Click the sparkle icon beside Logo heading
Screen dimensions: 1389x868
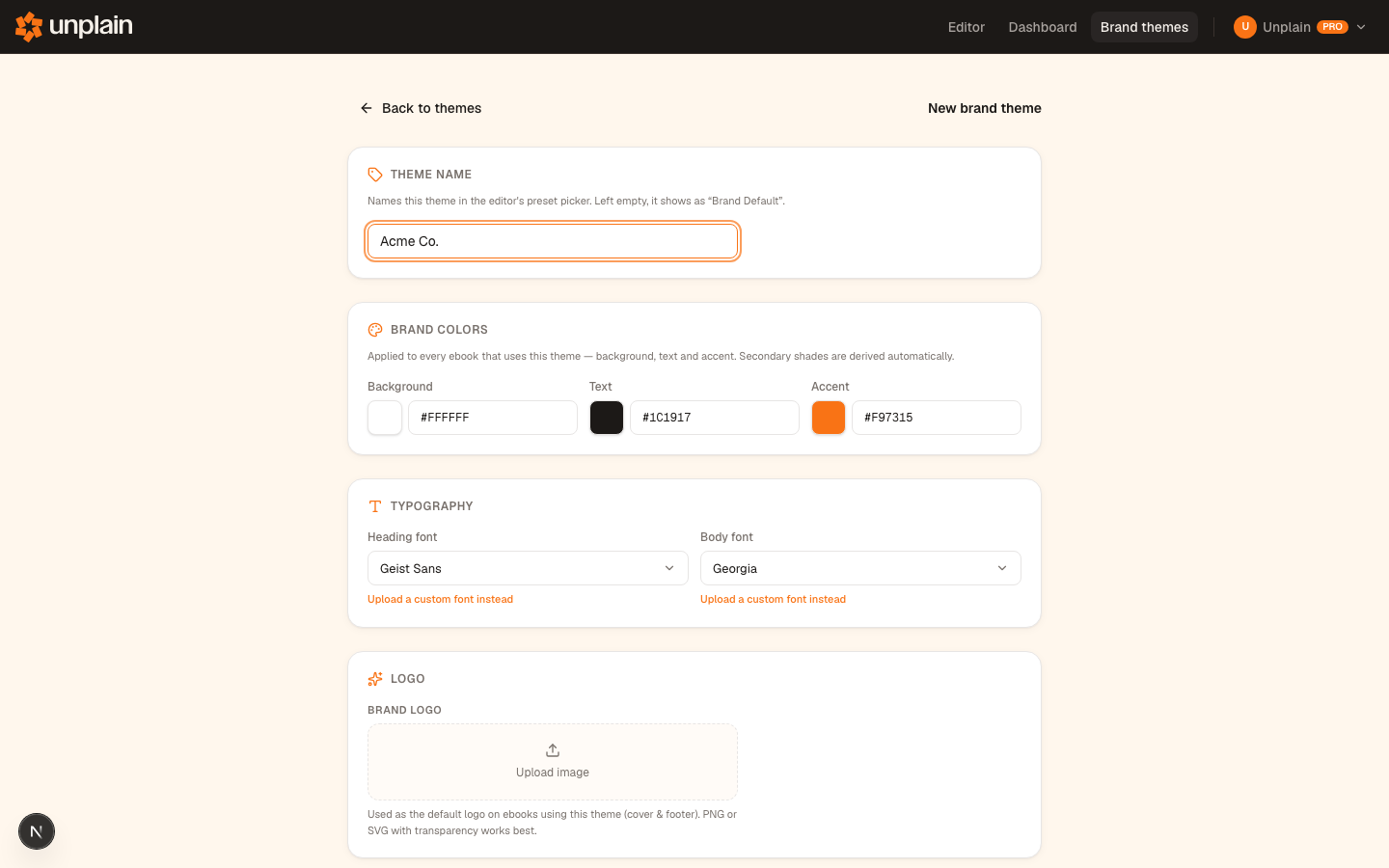375,679
